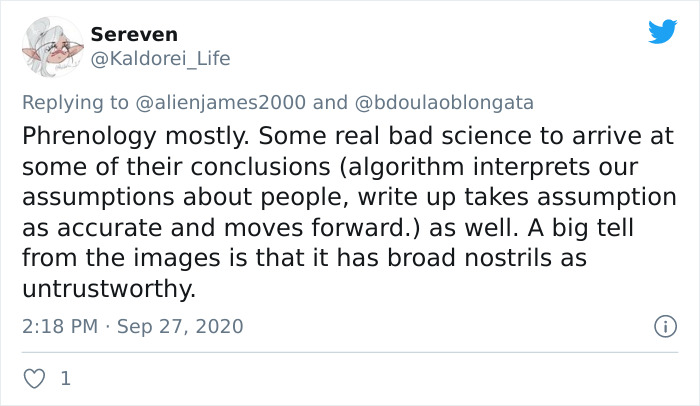Open the tweet info icon
700x406 pixels.
point(661,326)
